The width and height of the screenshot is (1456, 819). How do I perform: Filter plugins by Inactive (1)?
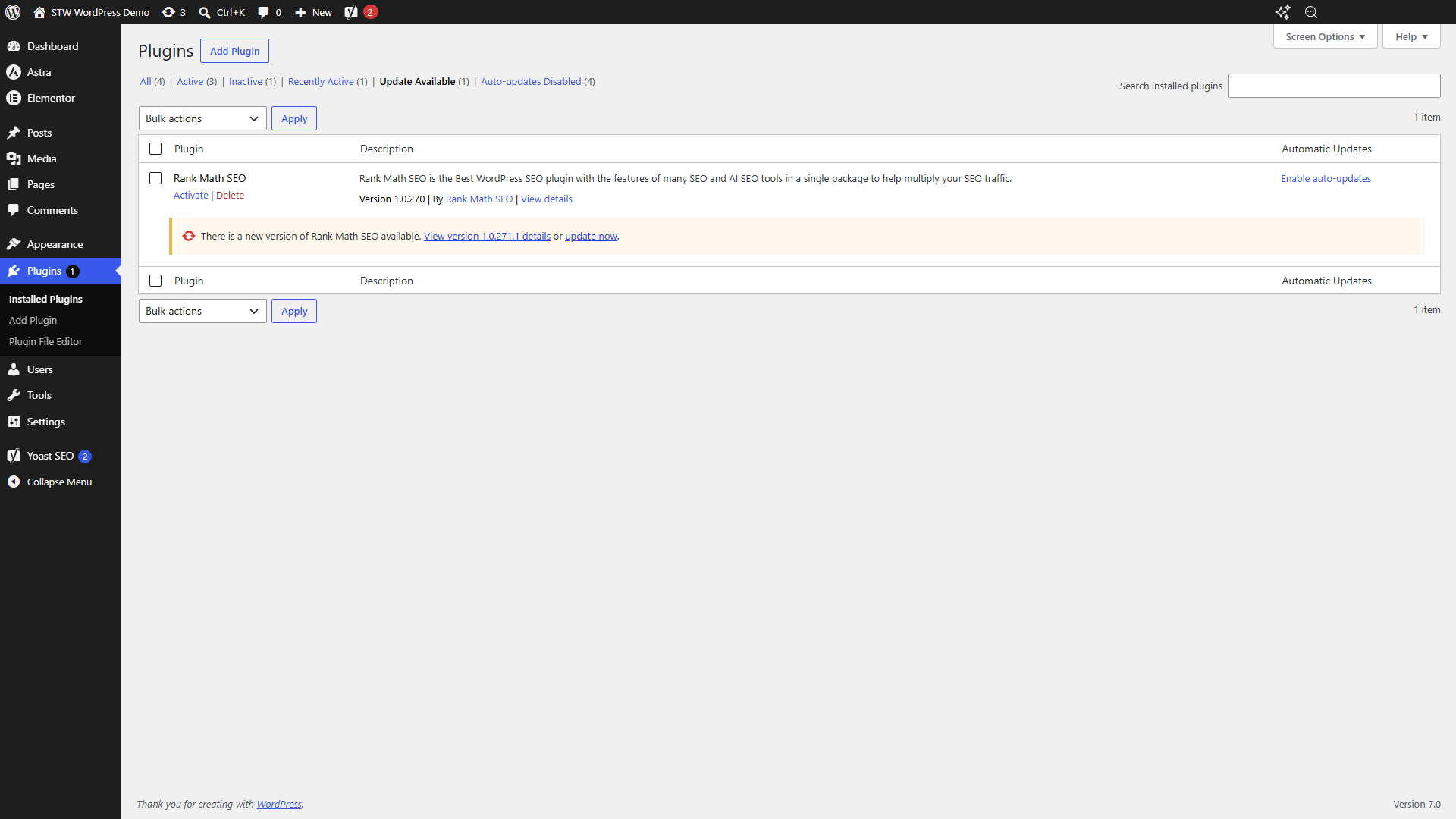point(253,81)
